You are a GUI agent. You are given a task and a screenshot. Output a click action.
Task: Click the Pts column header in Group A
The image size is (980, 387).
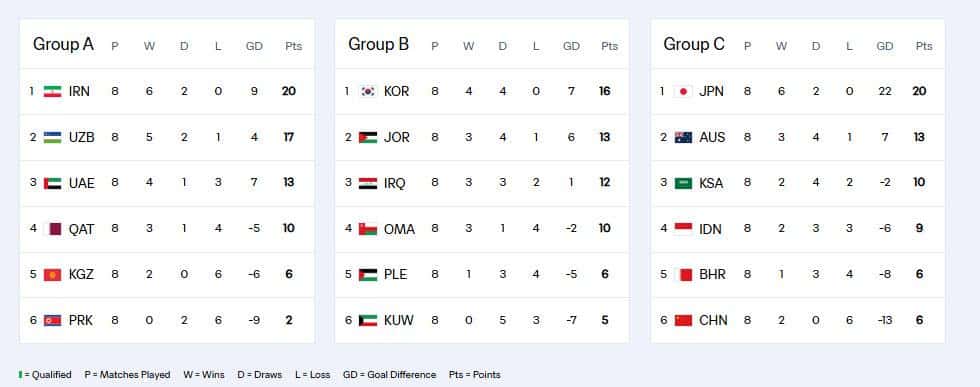(x=294, y=46)
